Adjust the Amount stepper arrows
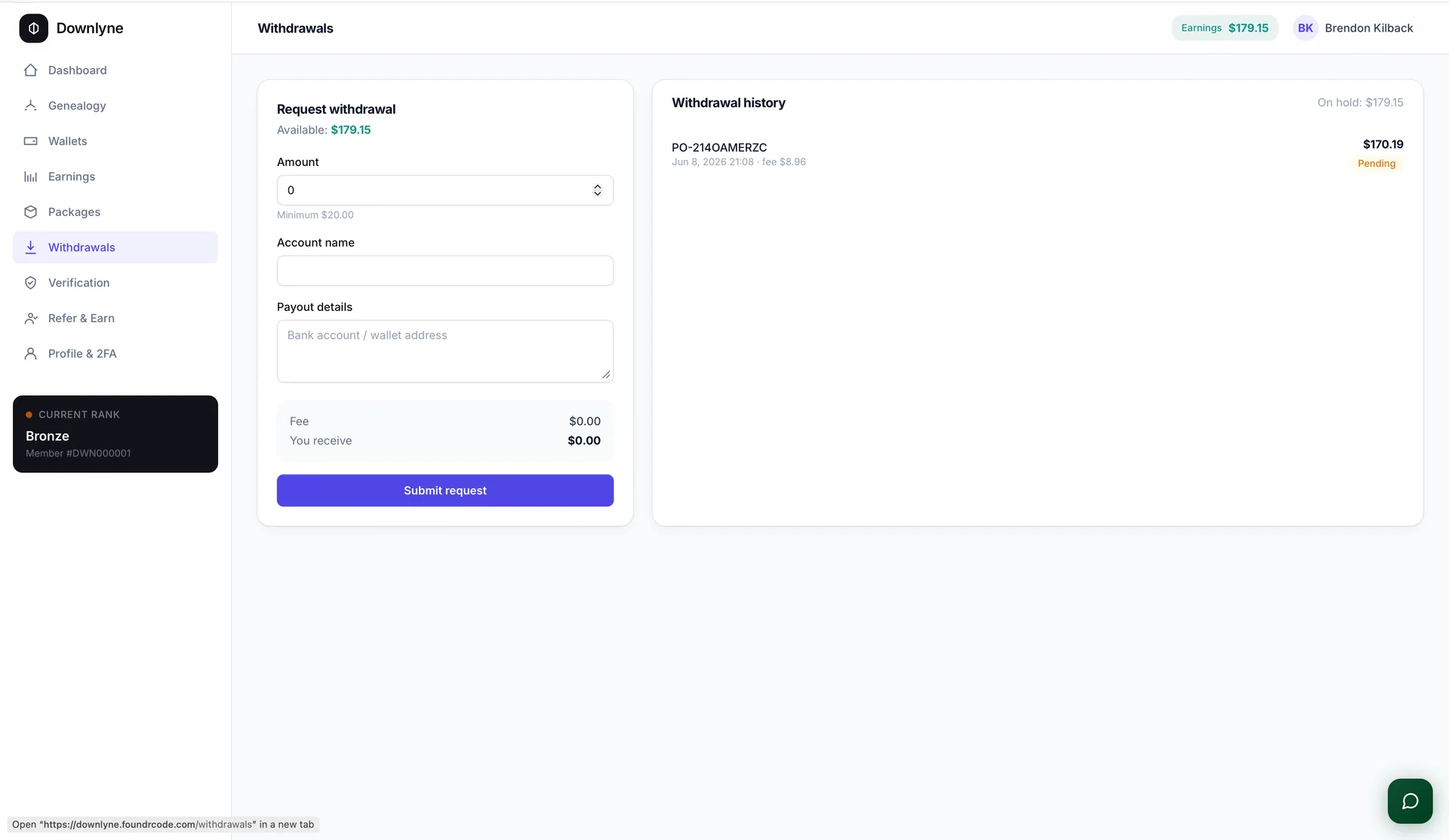This screenshot has width=1449, height=840. pyautogui.click(x=598, y=190)
